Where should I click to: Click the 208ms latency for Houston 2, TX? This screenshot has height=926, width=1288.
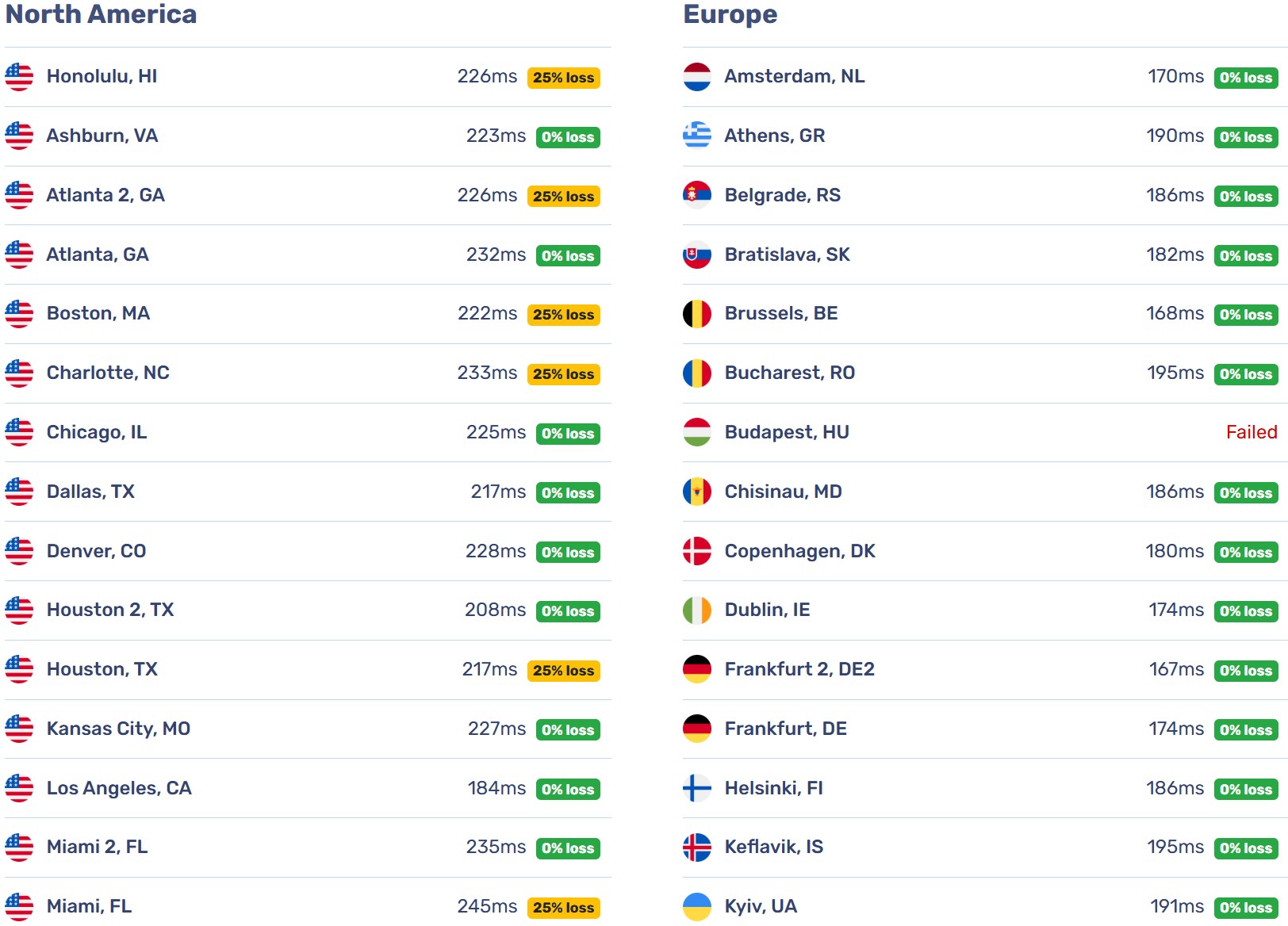coord(495,610)
